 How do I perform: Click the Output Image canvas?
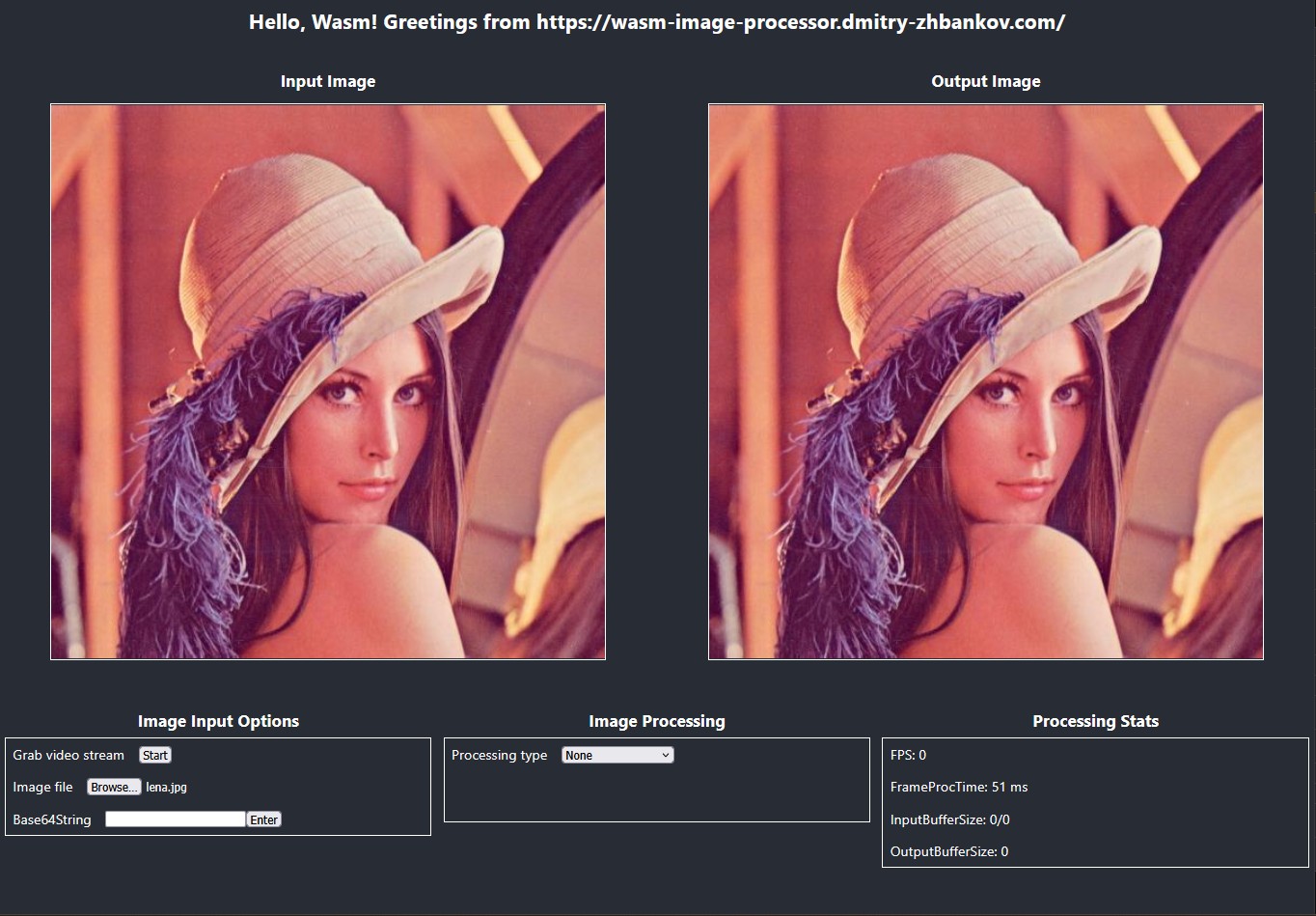point(986,380)
